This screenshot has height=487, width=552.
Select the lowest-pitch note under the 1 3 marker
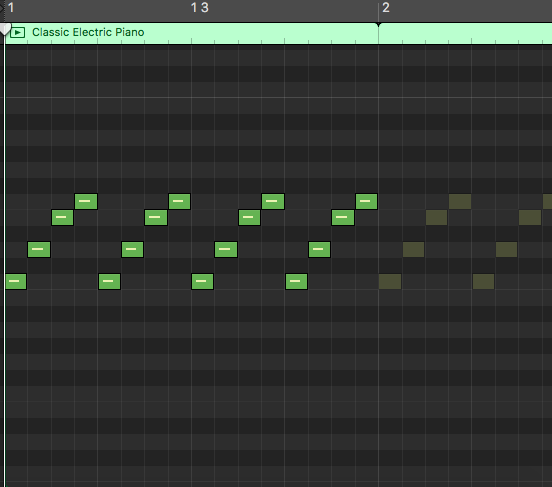click(202, 281)
